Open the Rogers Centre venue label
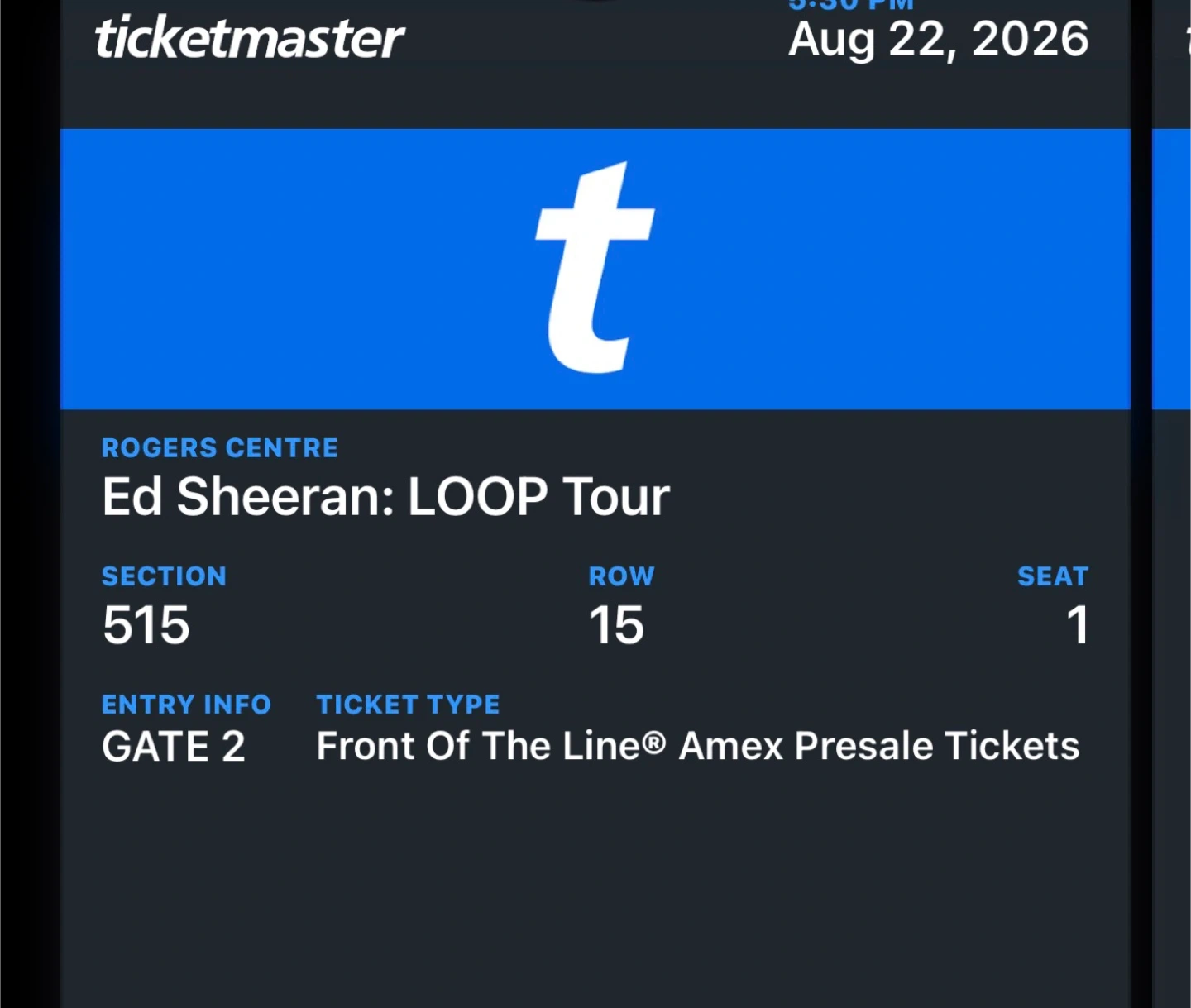Image resolution: width=1191 pixels, height=1008 pixels. tap(219, 448)
